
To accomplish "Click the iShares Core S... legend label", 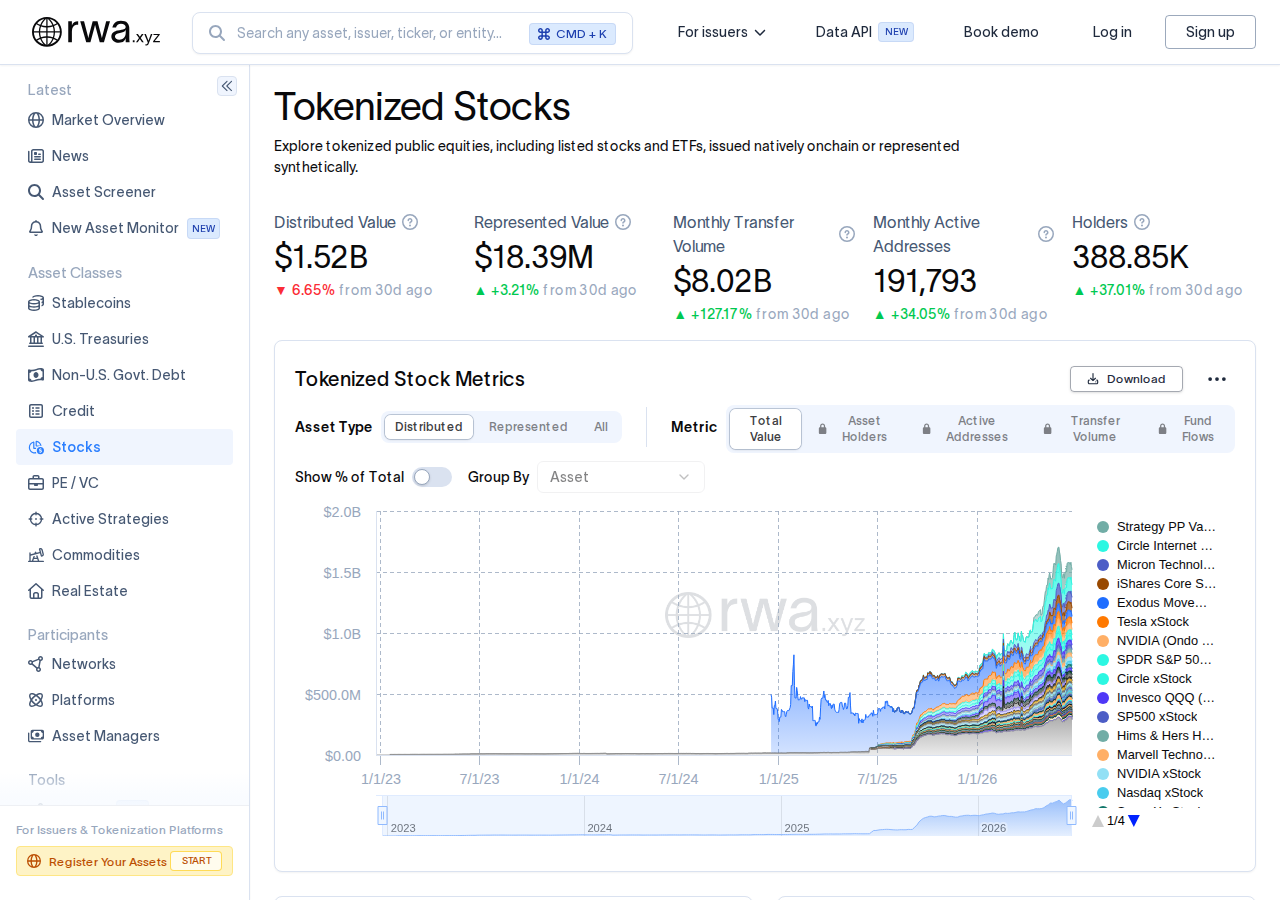I will (x=1166, y=584).
